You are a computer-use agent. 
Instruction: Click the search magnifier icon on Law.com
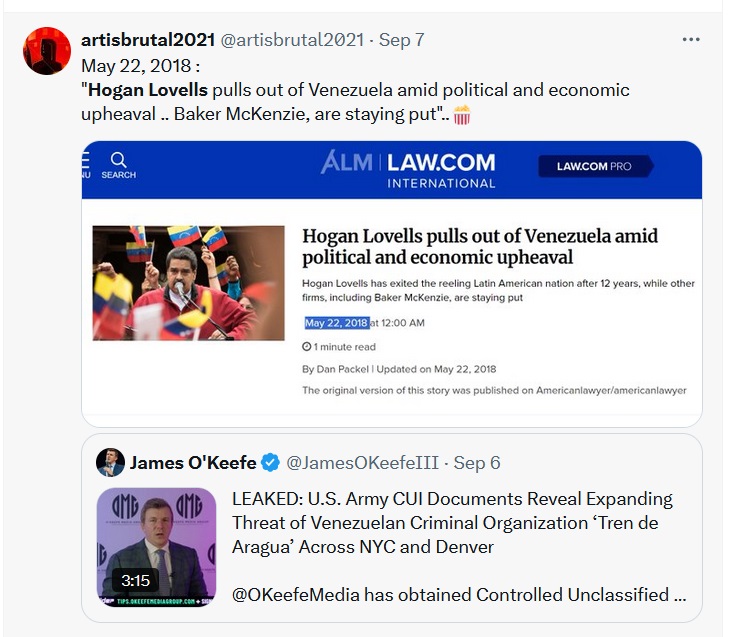(118, 160)
